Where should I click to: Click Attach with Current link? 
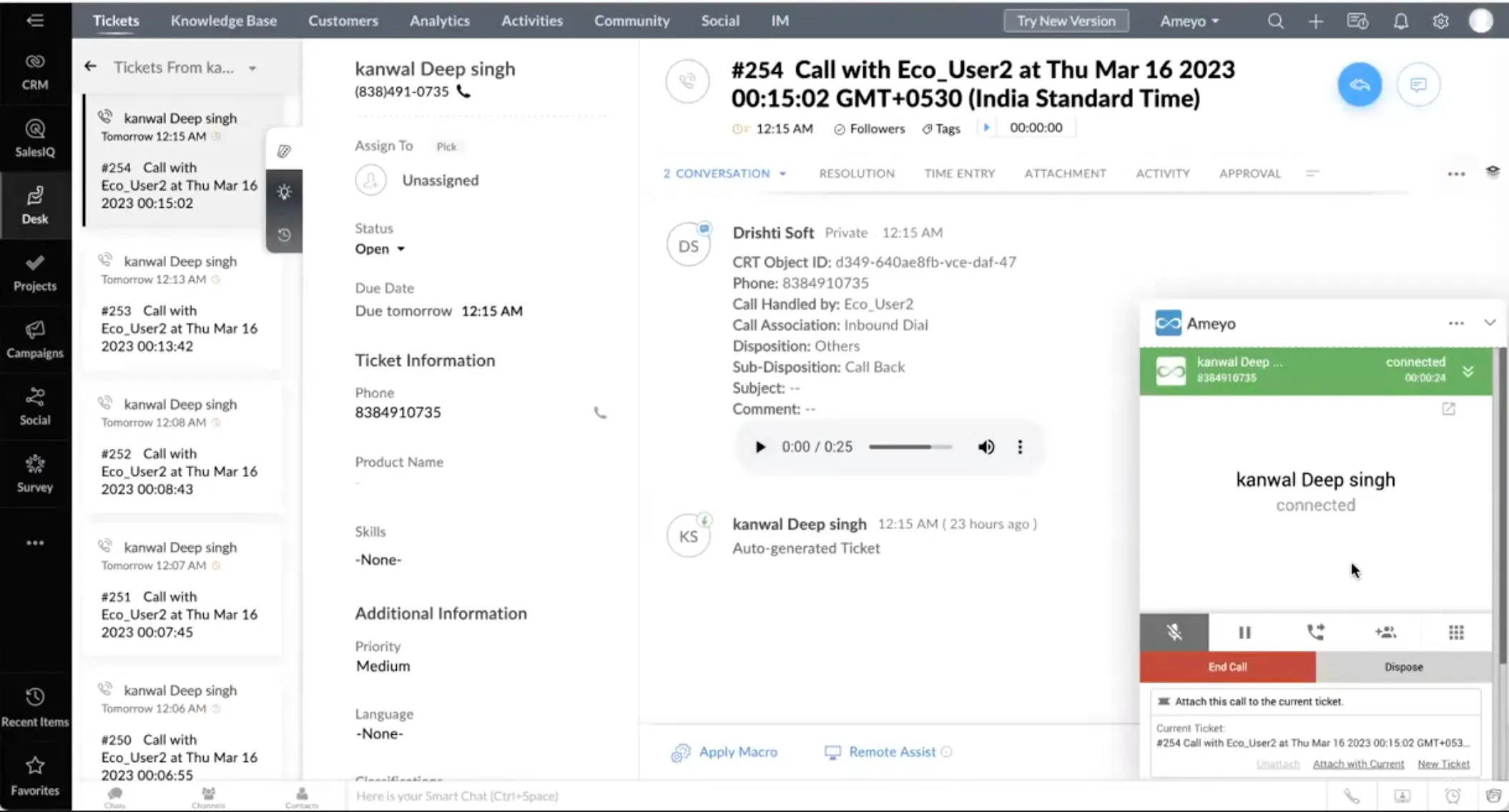1358,764
